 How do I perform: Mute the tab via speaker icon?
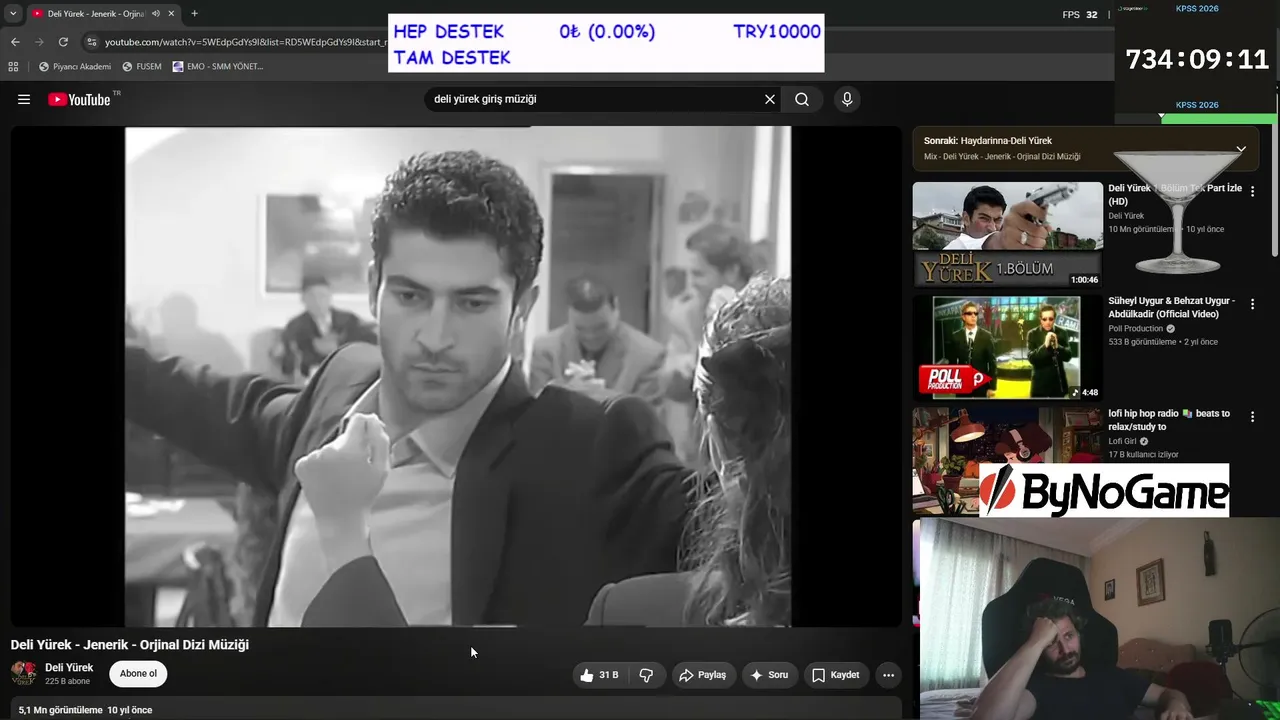pyautogui.click(x=156, y=14)
